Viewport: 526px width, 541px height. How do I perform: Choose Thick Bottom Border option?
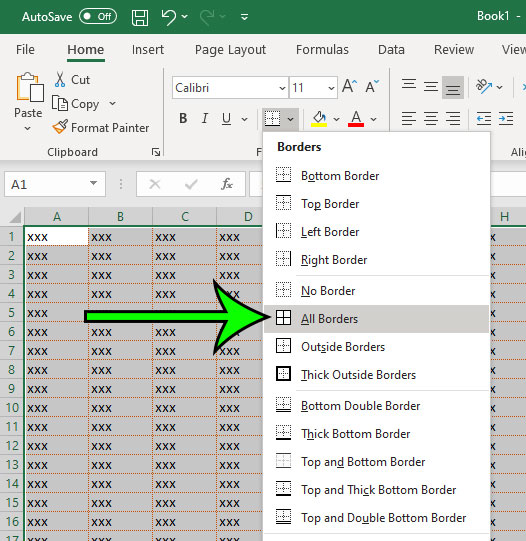(x=377, y=434)
